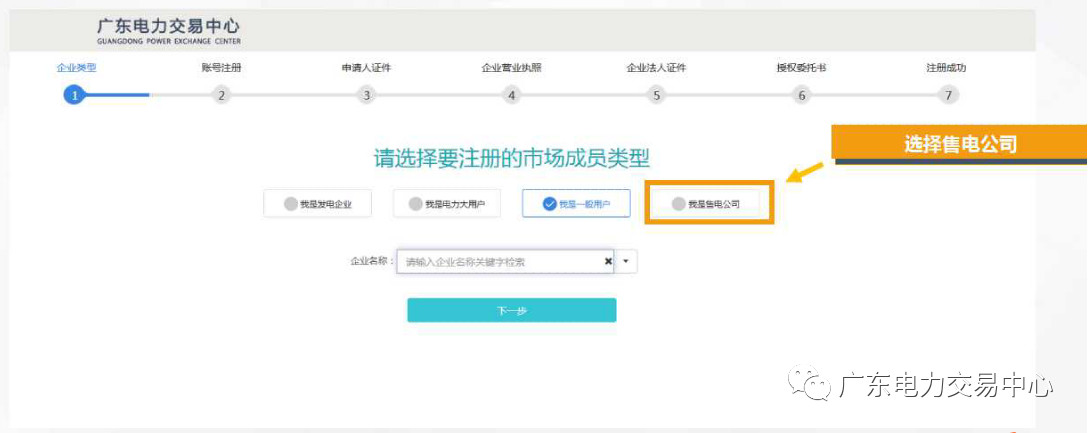This screenshot has width=1089, height=433.
Task: Click the 授权委托书 step label
Action: (801, 68)
